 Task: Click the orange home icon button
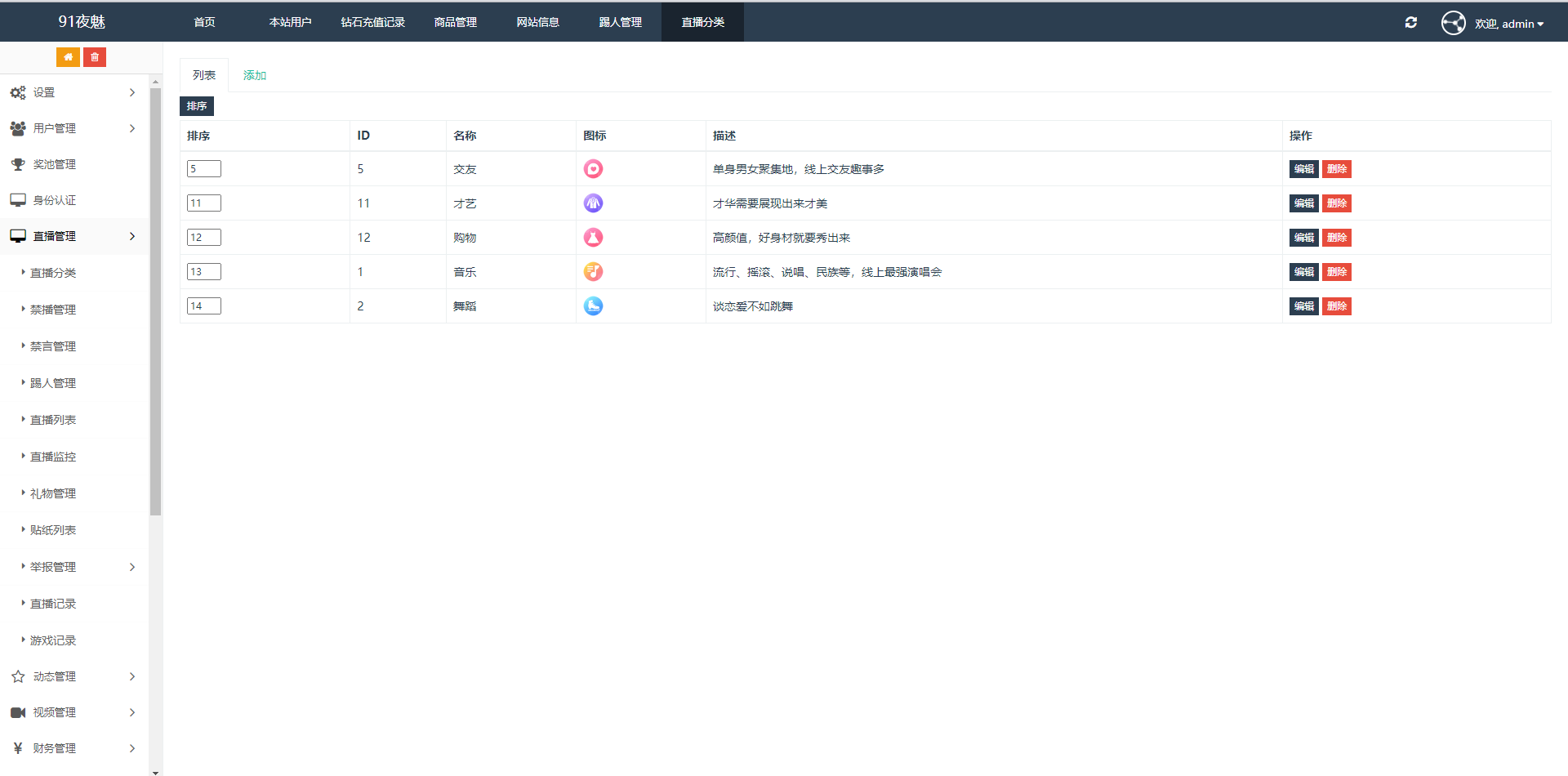[x=68, y=57]
